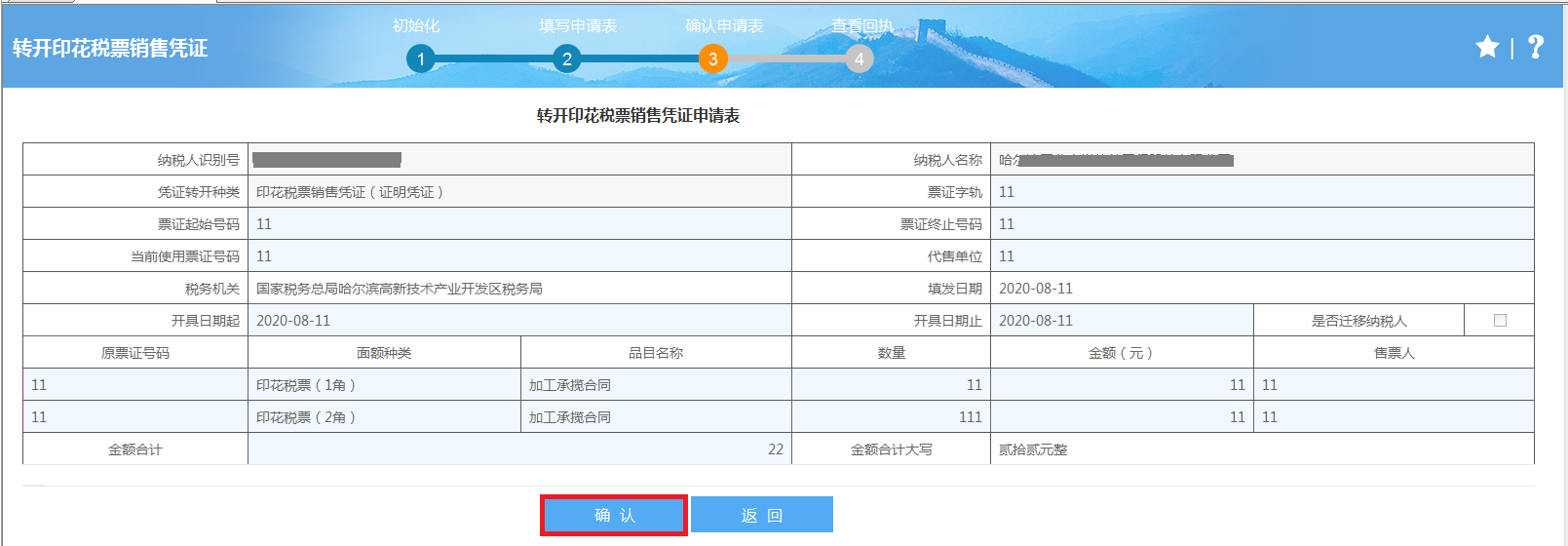Click the 票证终止号码 field
The height and width of the screenshot is (546, 1568).
coord(1261,224)
